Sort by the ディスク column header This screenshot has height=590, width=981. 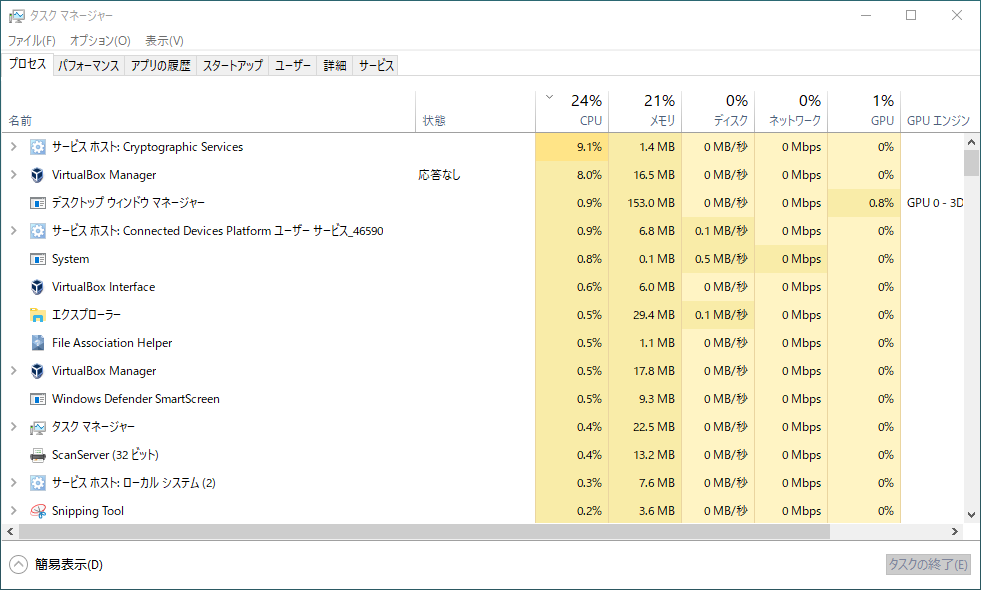718,111
